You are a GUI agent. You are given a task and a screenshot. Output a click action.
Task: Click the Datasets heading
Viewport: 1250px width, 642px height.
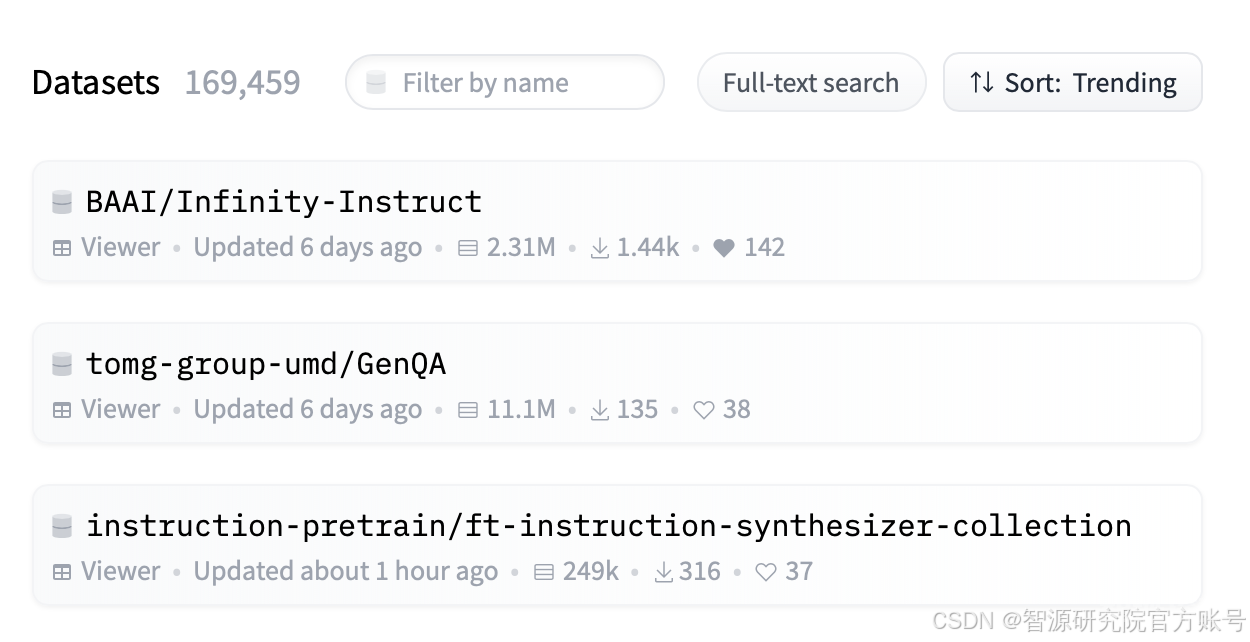pos(96,82)
